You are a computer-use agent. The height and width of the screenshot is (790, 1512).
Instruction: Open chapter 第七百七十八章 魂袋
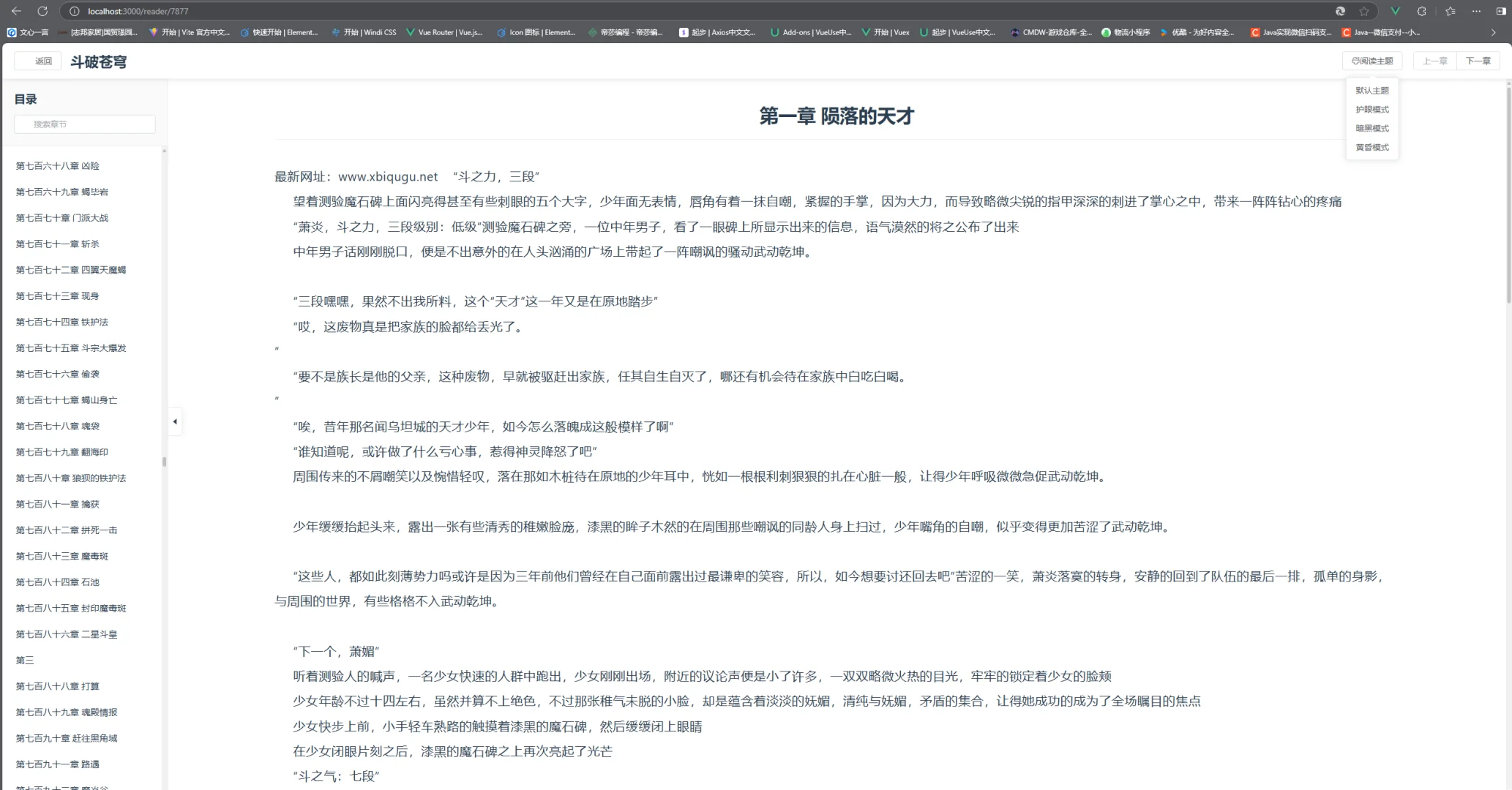(x=58, y=426)
